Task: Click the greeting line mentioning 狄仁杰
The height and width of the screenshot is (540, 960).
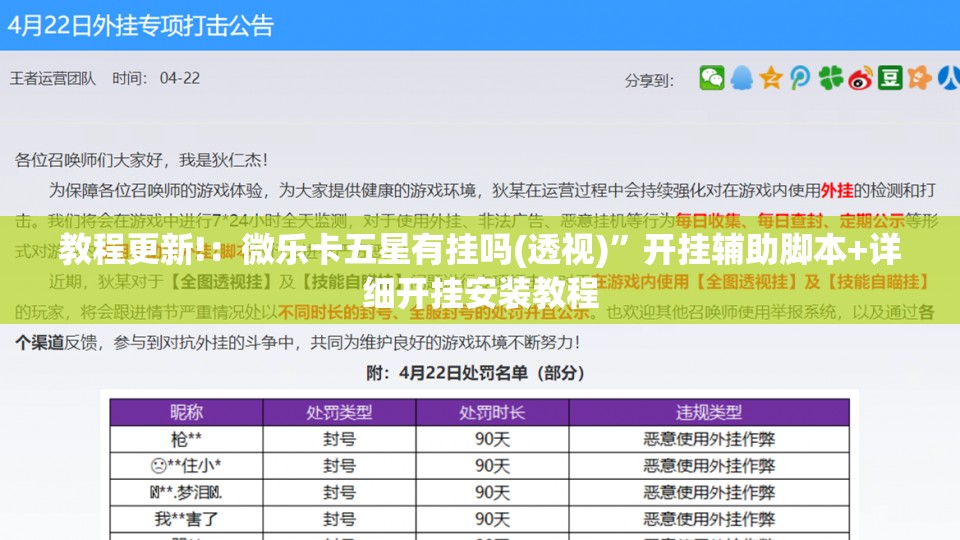Action: pos(141,160)
